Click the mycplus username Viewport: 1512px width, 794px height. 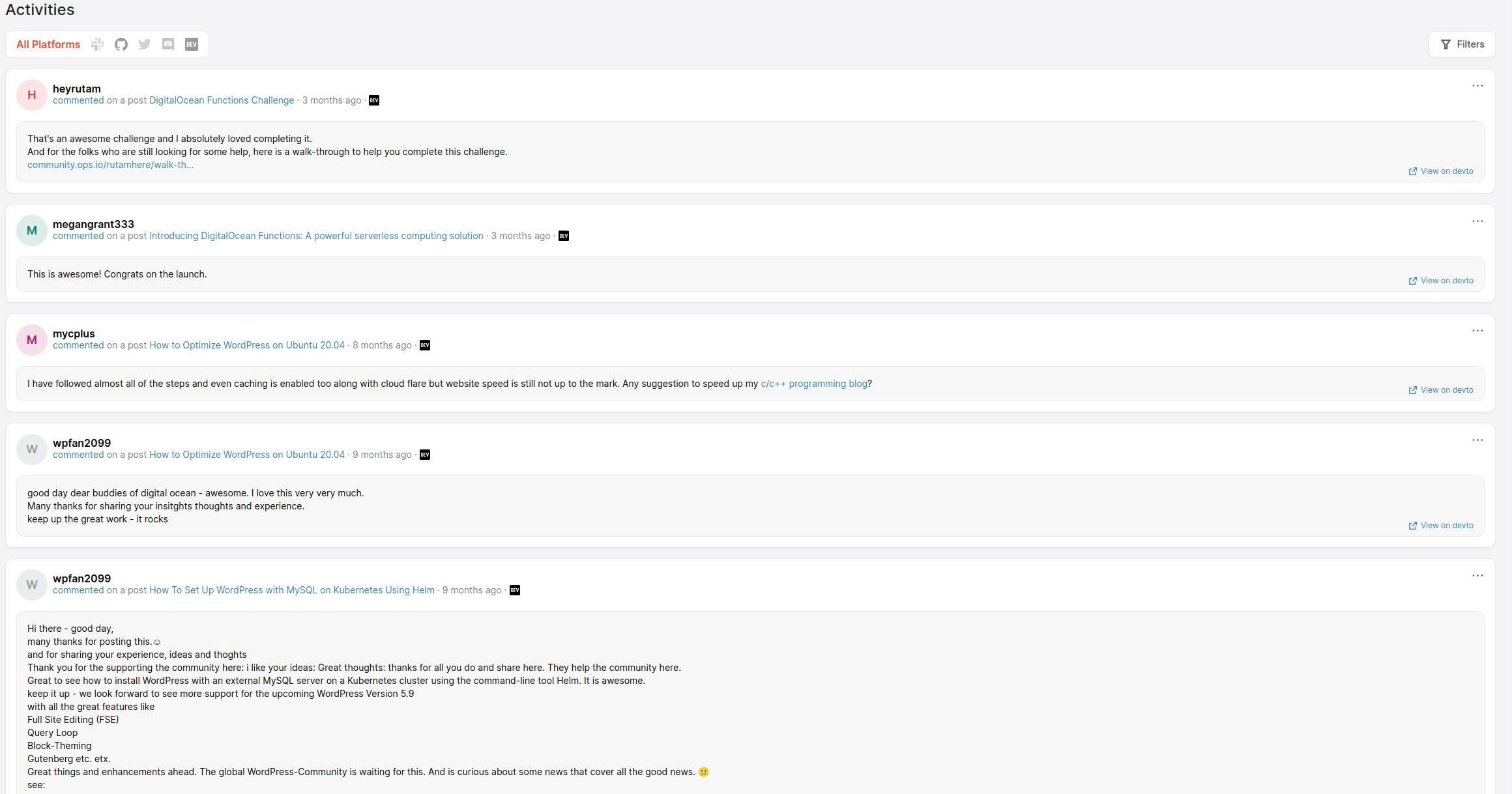[x=74, y=333]
